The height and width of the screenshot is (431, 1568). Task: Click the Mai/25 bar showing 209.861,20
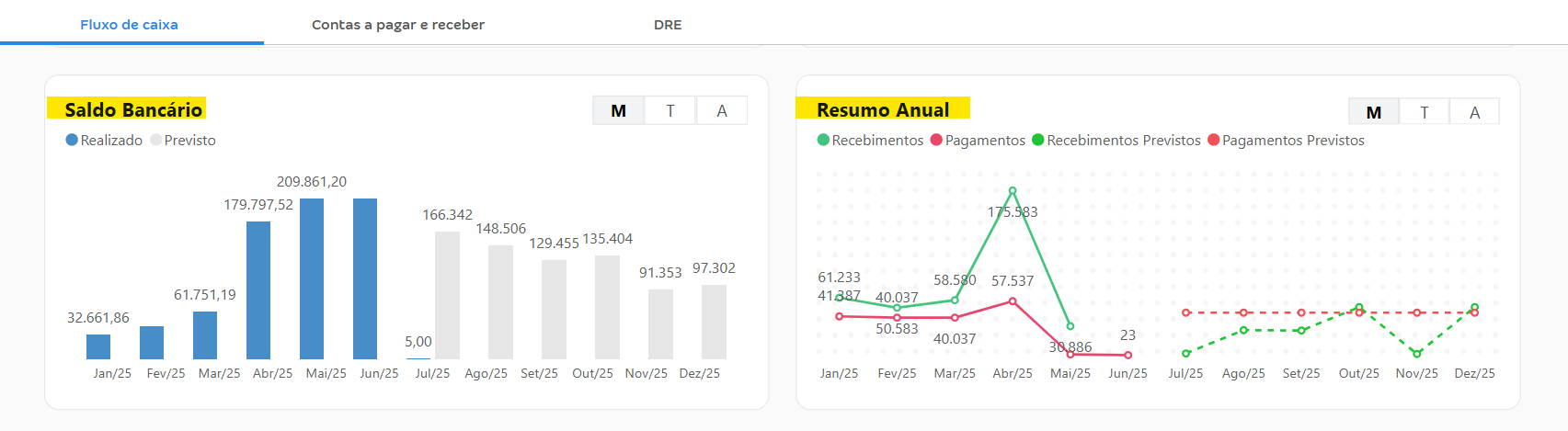312,278
